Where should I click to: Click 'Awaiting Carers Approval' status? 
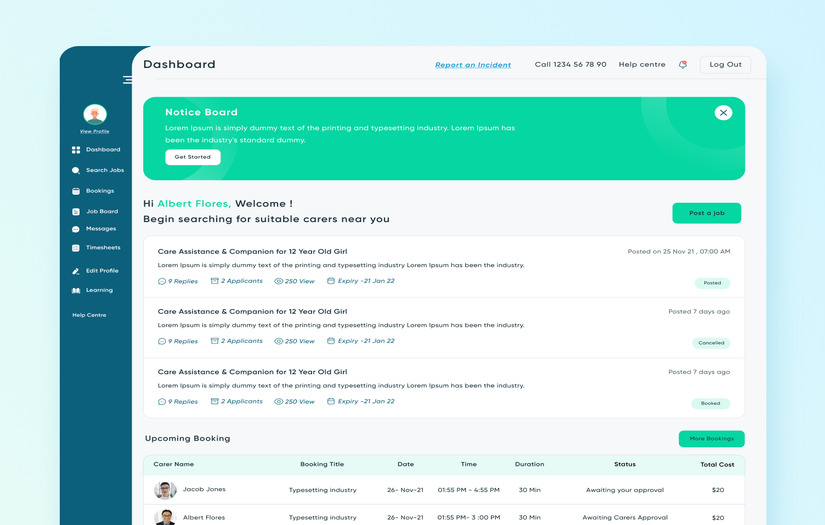click(625, 518)
